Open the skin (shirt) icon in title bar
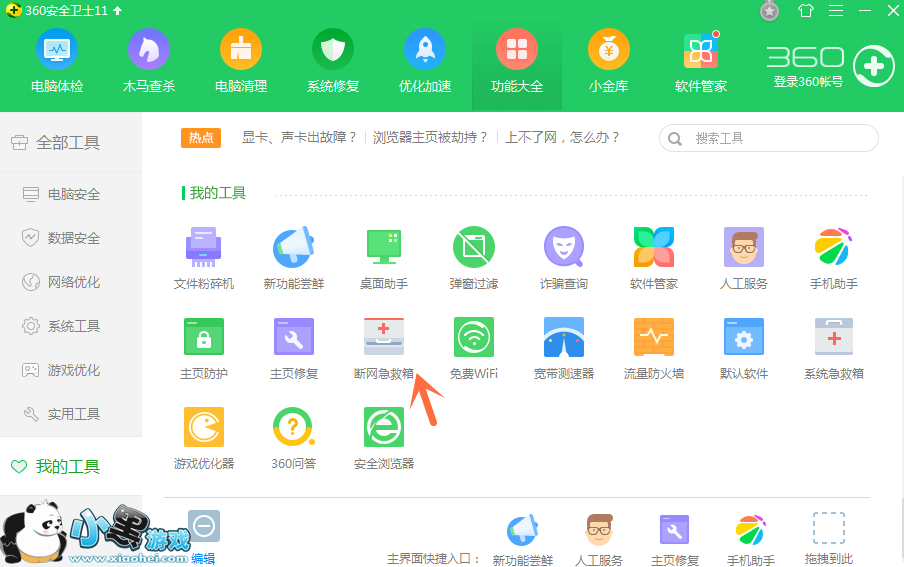The image size is (904, 567). (805, 11)
